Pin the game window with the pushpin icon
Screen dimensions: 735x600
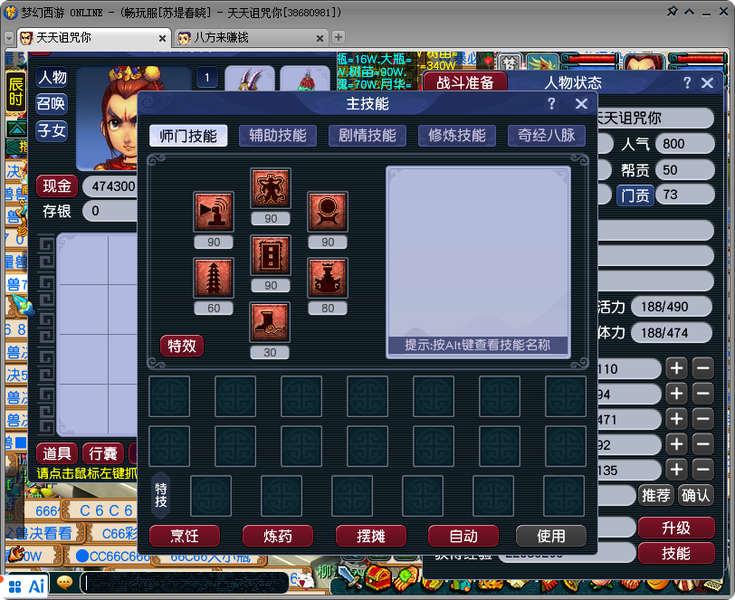point(672,11)
